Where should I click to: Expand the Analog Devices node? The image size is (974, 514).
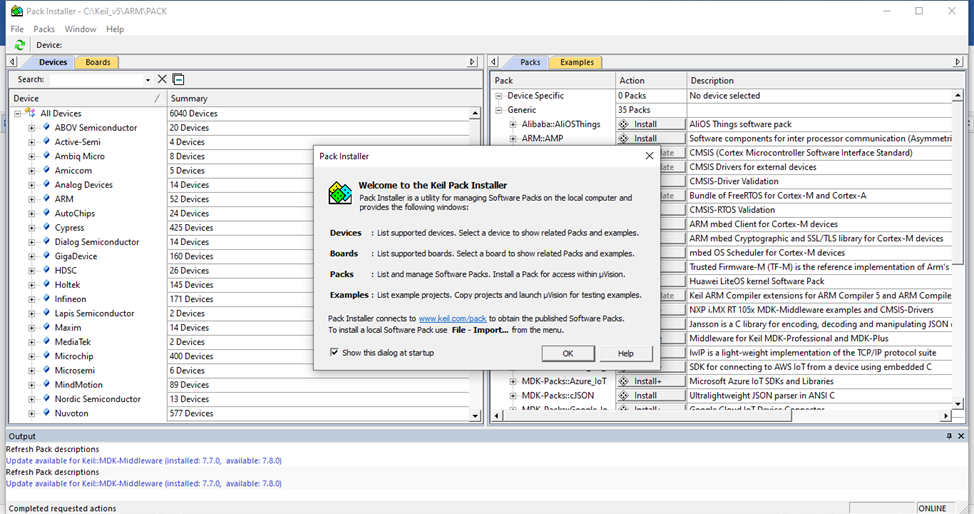[x=31, y=185]
